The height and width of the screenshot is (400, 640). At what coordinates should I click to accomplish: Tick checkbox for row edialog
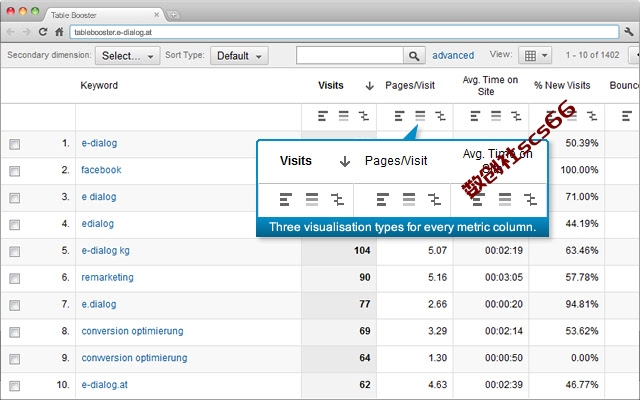pyautogui.click(x=15, y=225)
